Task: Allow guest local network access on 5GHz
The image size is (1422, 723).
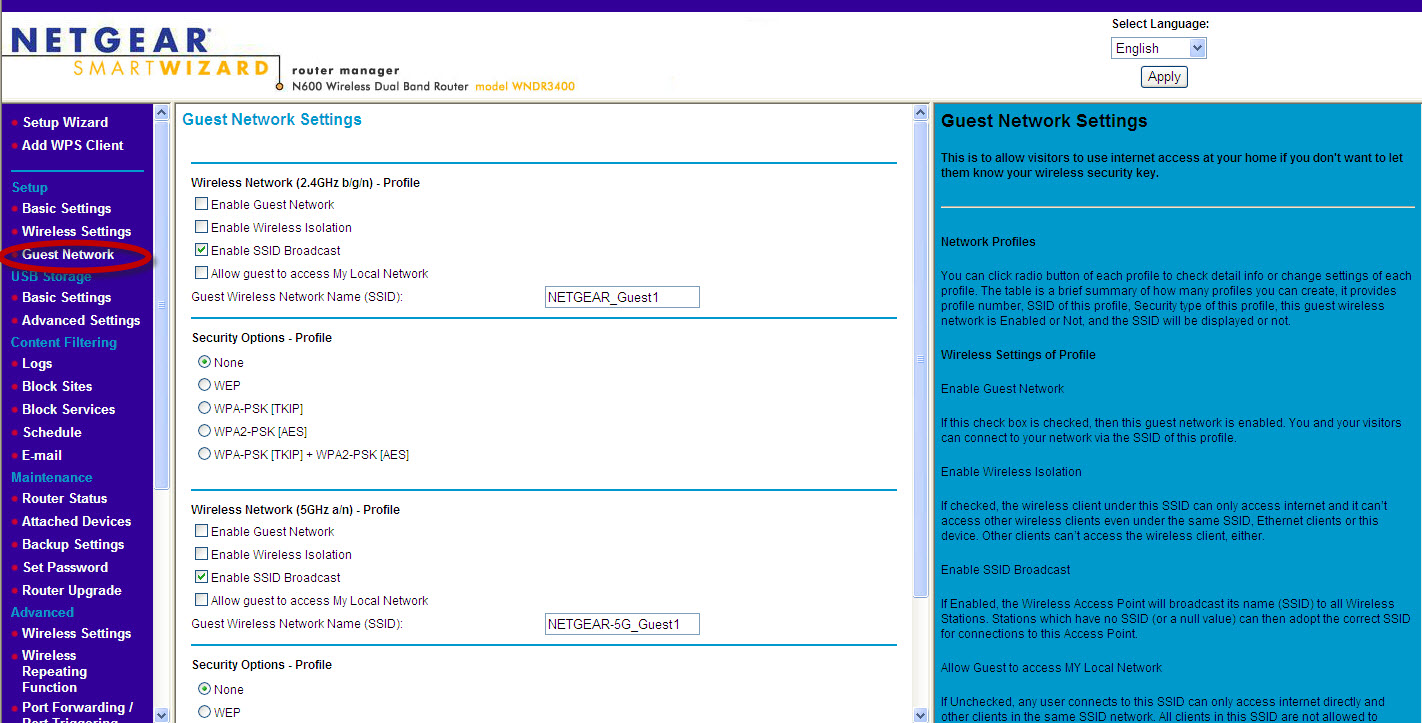Action: coord(202,600)
